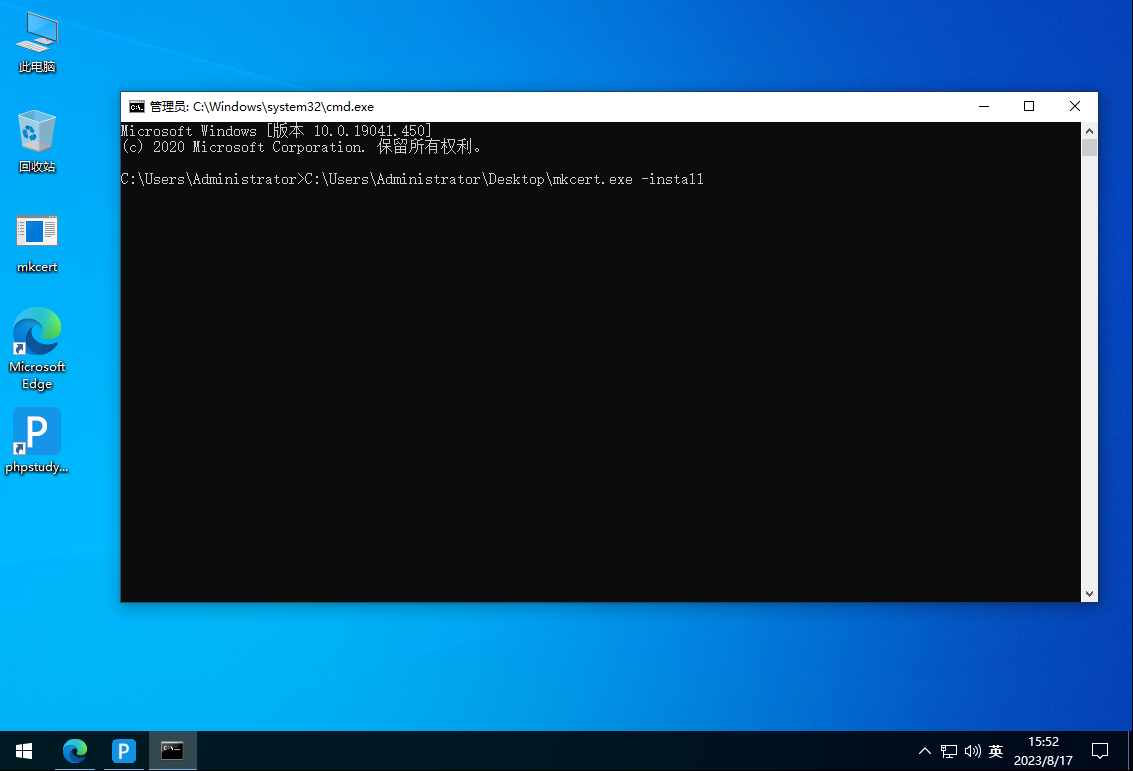Screen dimensions: 1133x771
Task: Show hidden system tray icons
Action: pyautogui.click(x=924, y=751)
